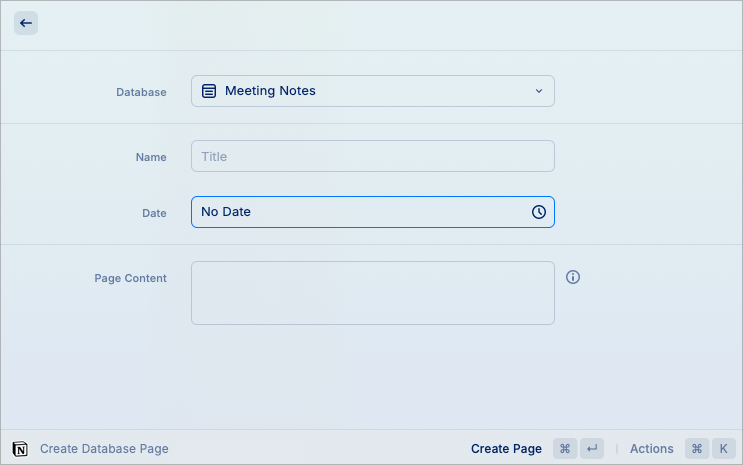Select the No Date field

tap(360, 212)
